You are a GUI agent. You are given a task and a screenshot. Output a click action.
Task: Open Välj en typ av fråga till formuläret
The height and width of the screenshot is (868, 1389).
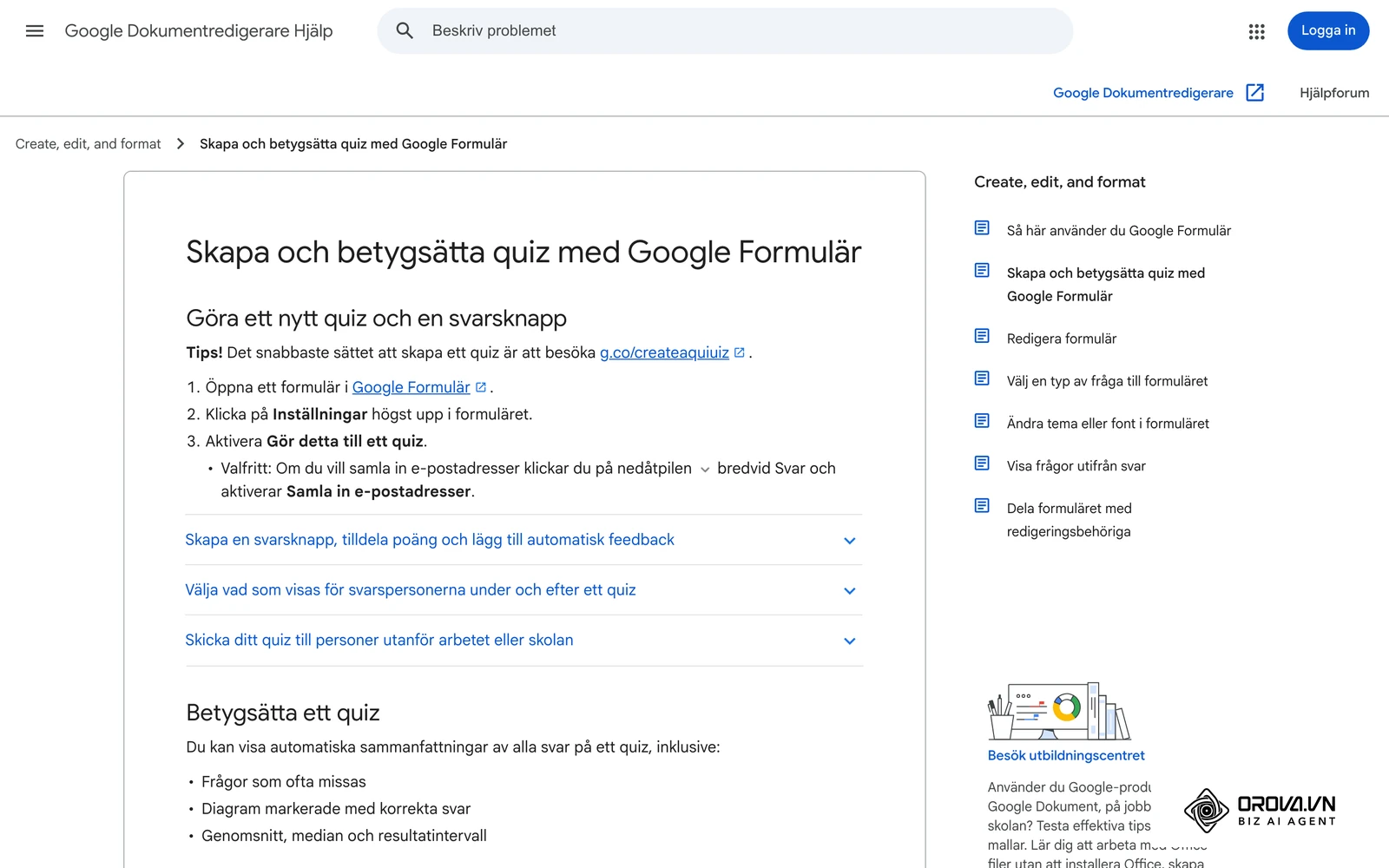(x=1108, y=381)
